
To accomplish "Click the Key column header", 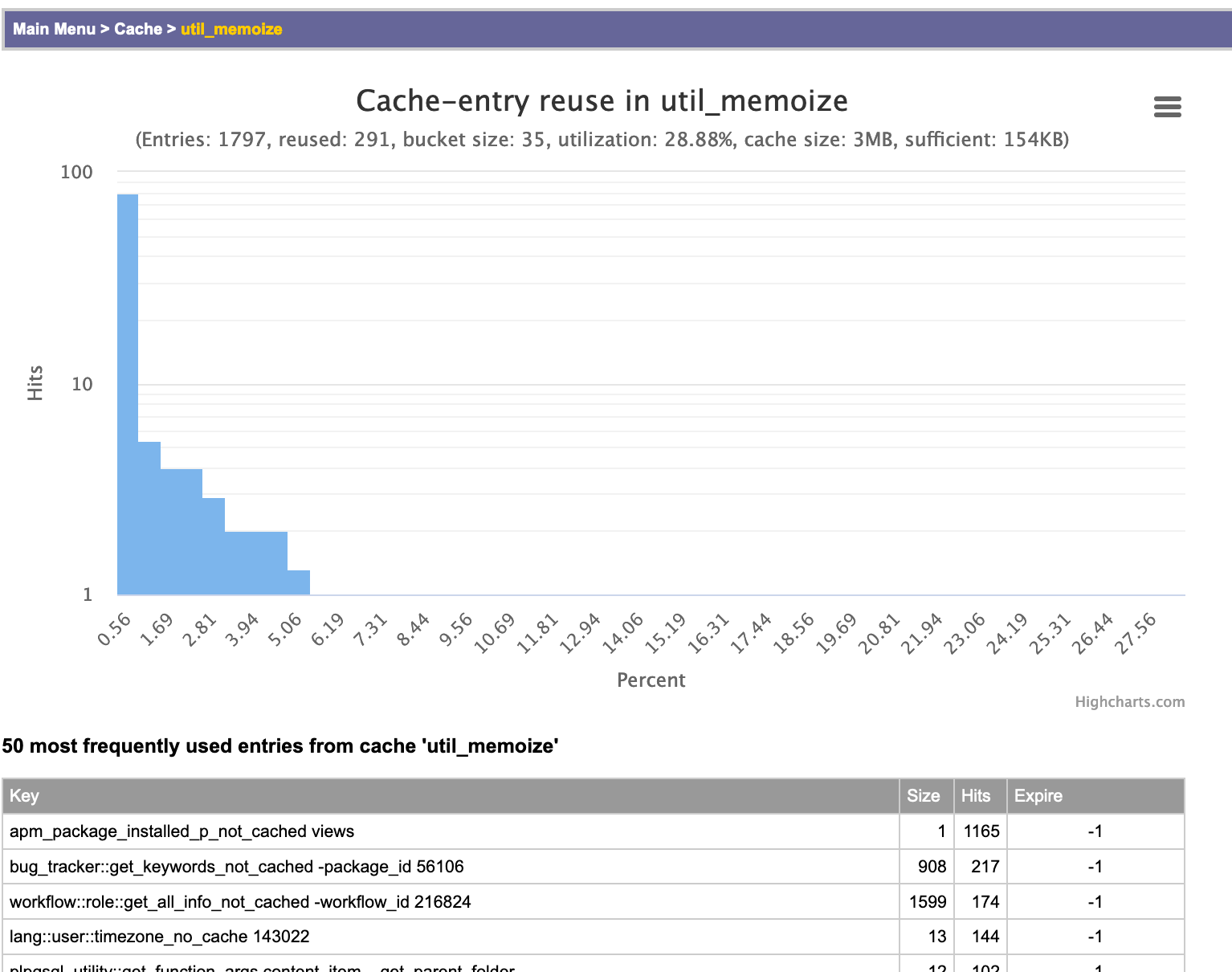I will coord(24,795).
